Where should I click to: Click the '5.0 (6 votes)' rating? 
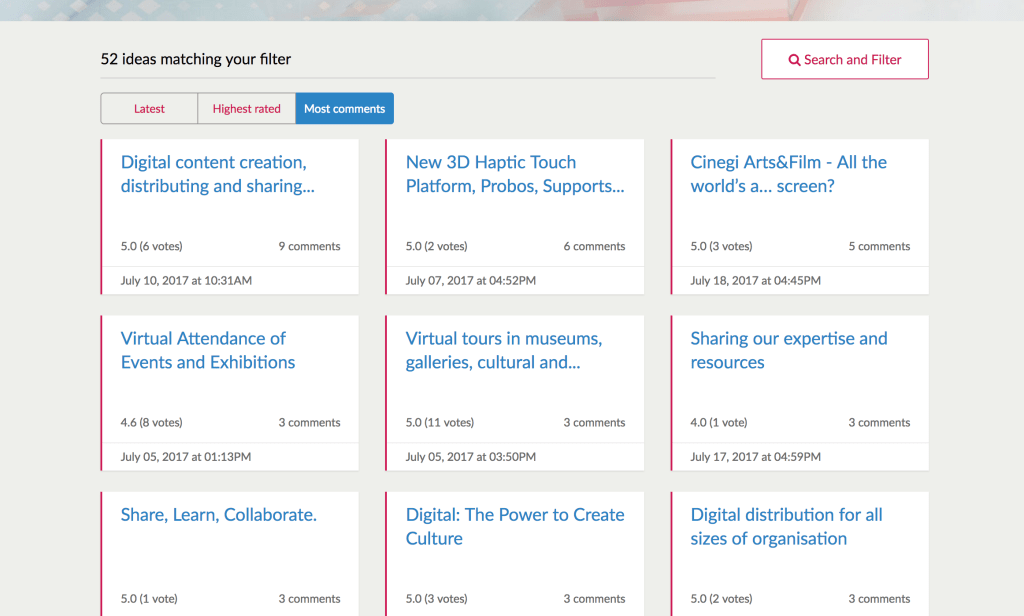(152, 246)
